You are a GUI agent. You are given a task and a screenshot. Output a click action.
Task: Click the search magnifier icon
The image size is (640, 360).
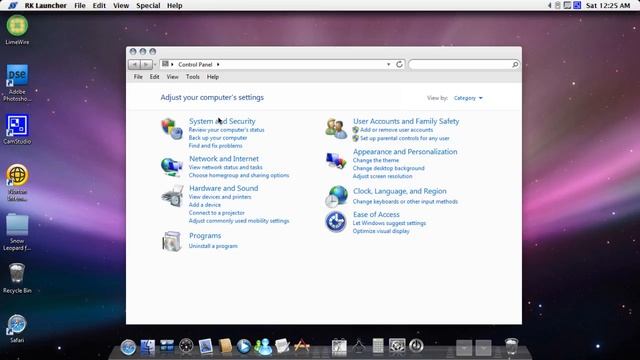(515, 64)
